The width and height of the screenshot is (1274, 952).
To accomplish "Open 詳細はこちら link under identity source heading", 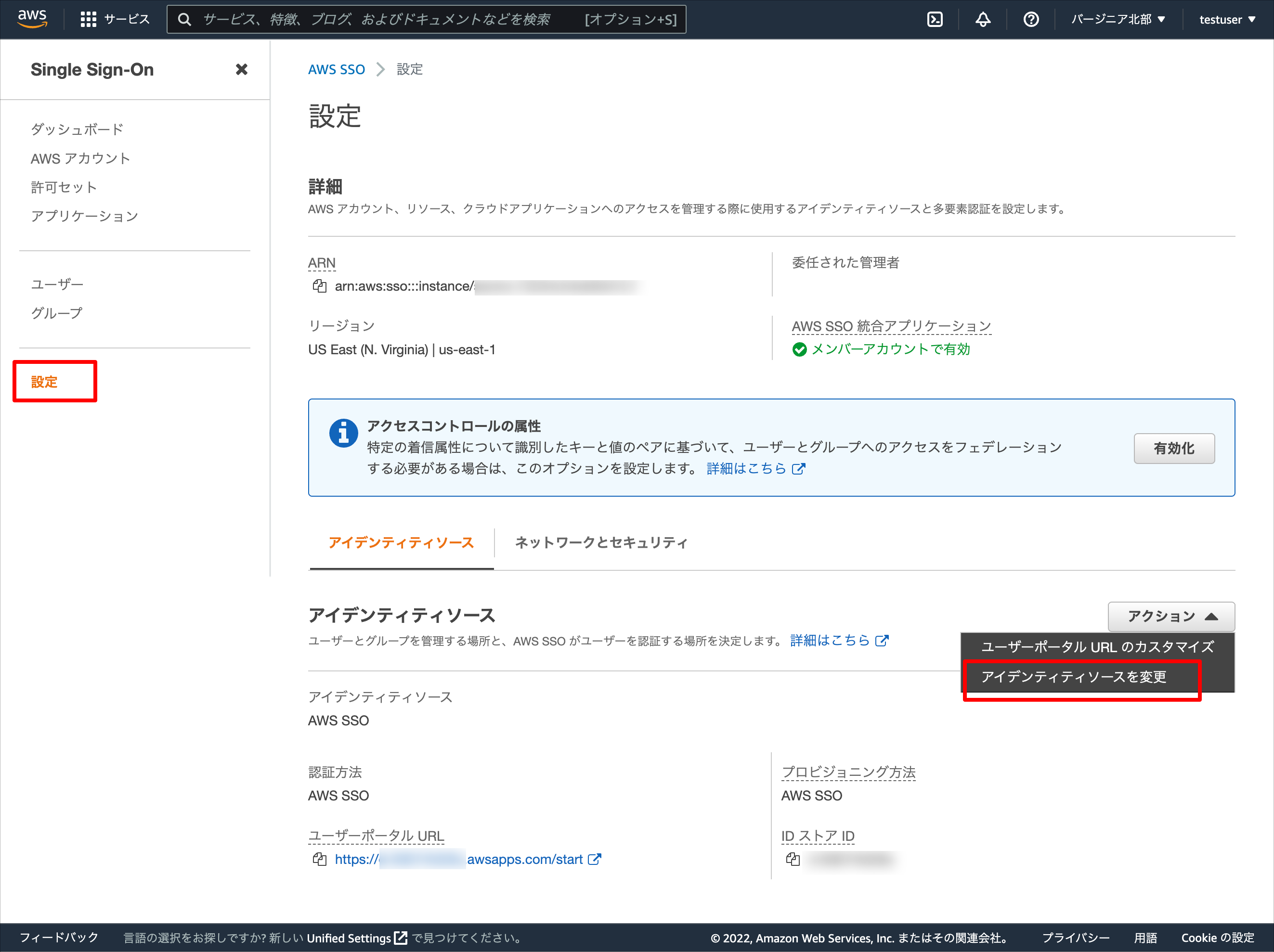I will point(839,641).
